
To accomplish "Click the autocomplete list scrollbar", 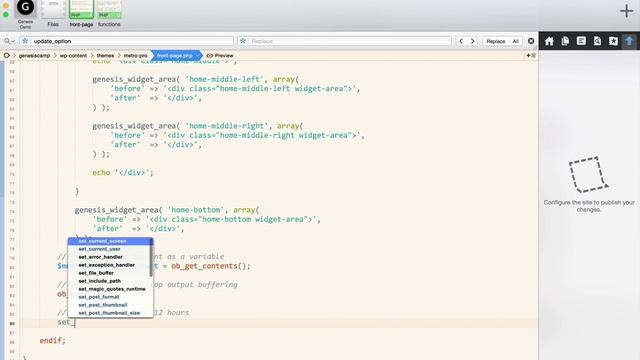I will [x=151, y=257].
